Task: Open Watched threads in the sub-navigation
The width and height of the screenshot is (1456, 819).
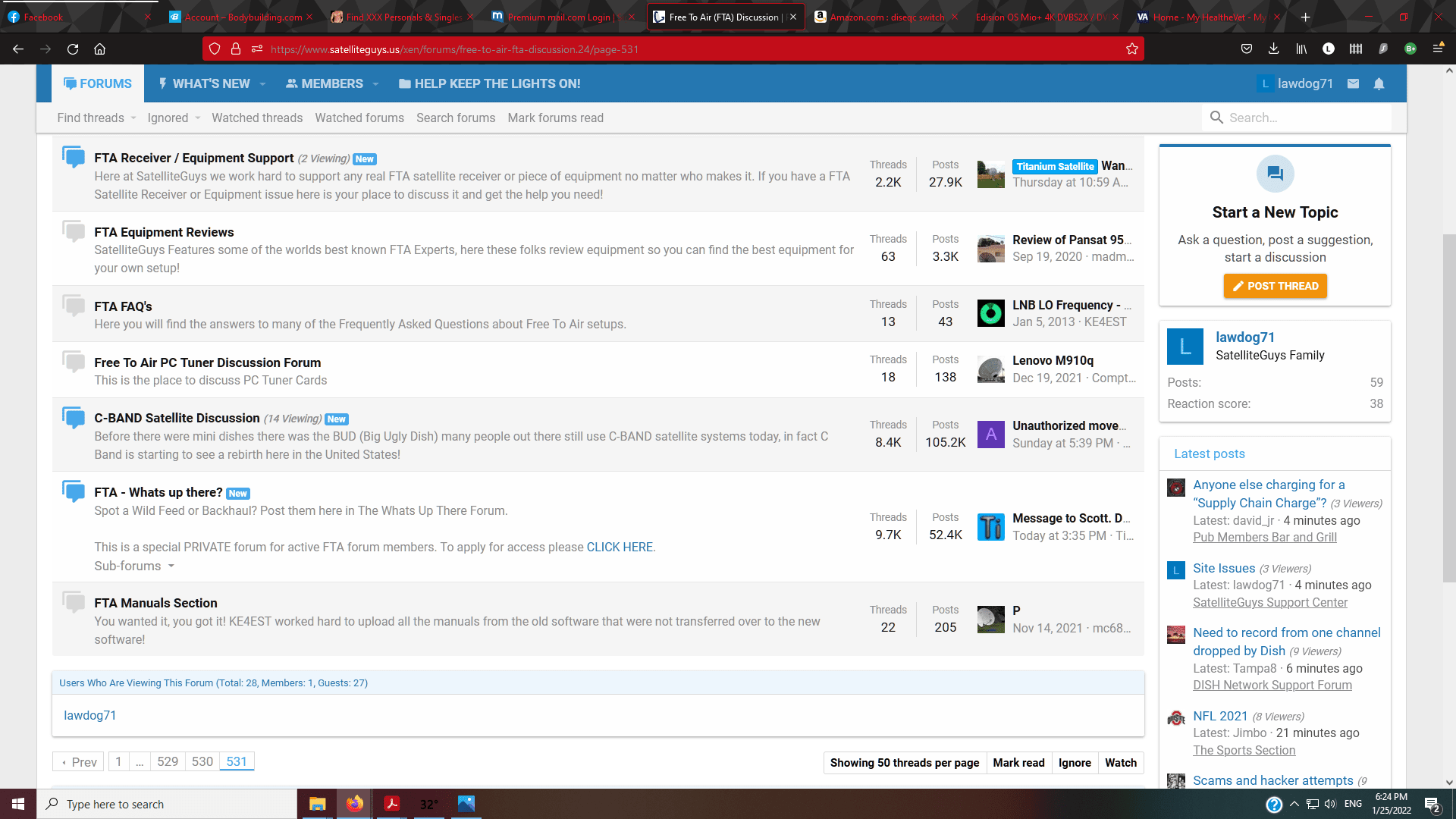Action: pyautogui.click(x=257, y=118)
